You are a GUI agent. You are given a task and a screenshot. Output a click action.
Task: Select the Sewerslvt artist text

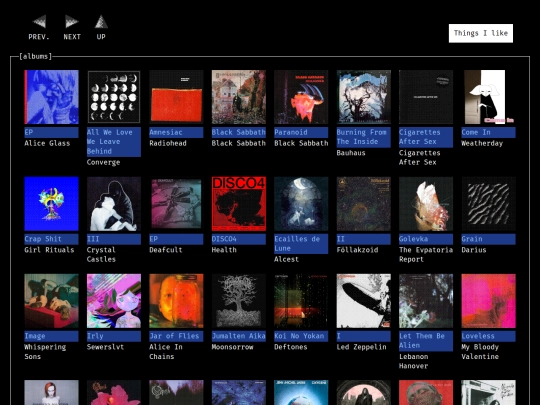coord(105,347)
